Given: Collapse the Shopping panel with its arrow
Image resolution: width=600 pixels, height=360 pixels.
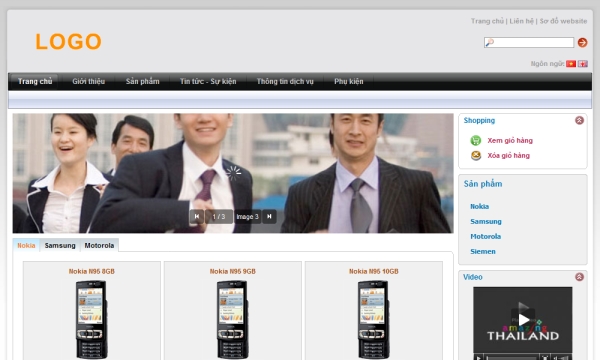Looking at the screenshot, I should 579,120.
